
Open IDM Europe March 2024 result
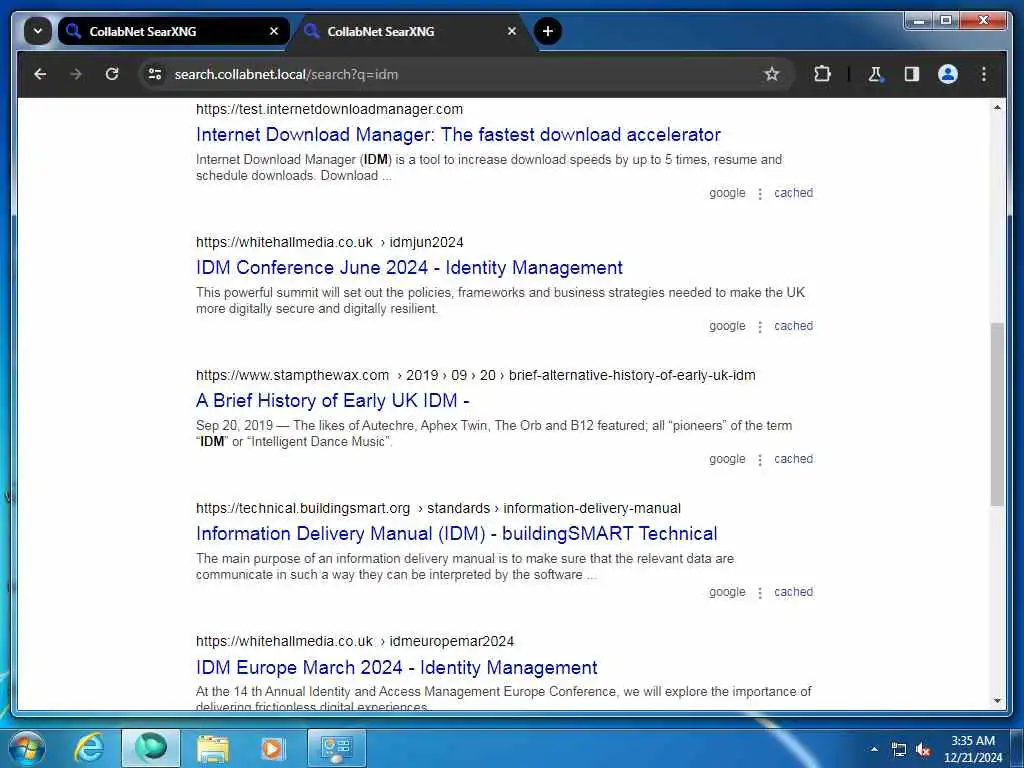point(396,667)
